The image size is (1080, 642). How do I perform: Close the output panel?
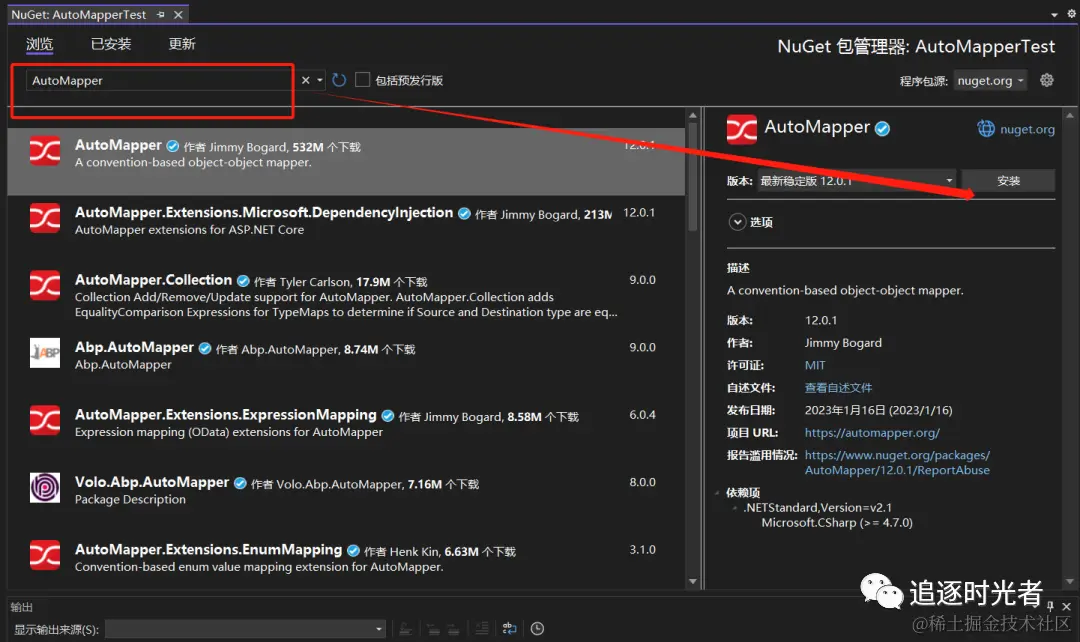(1066, 606)
